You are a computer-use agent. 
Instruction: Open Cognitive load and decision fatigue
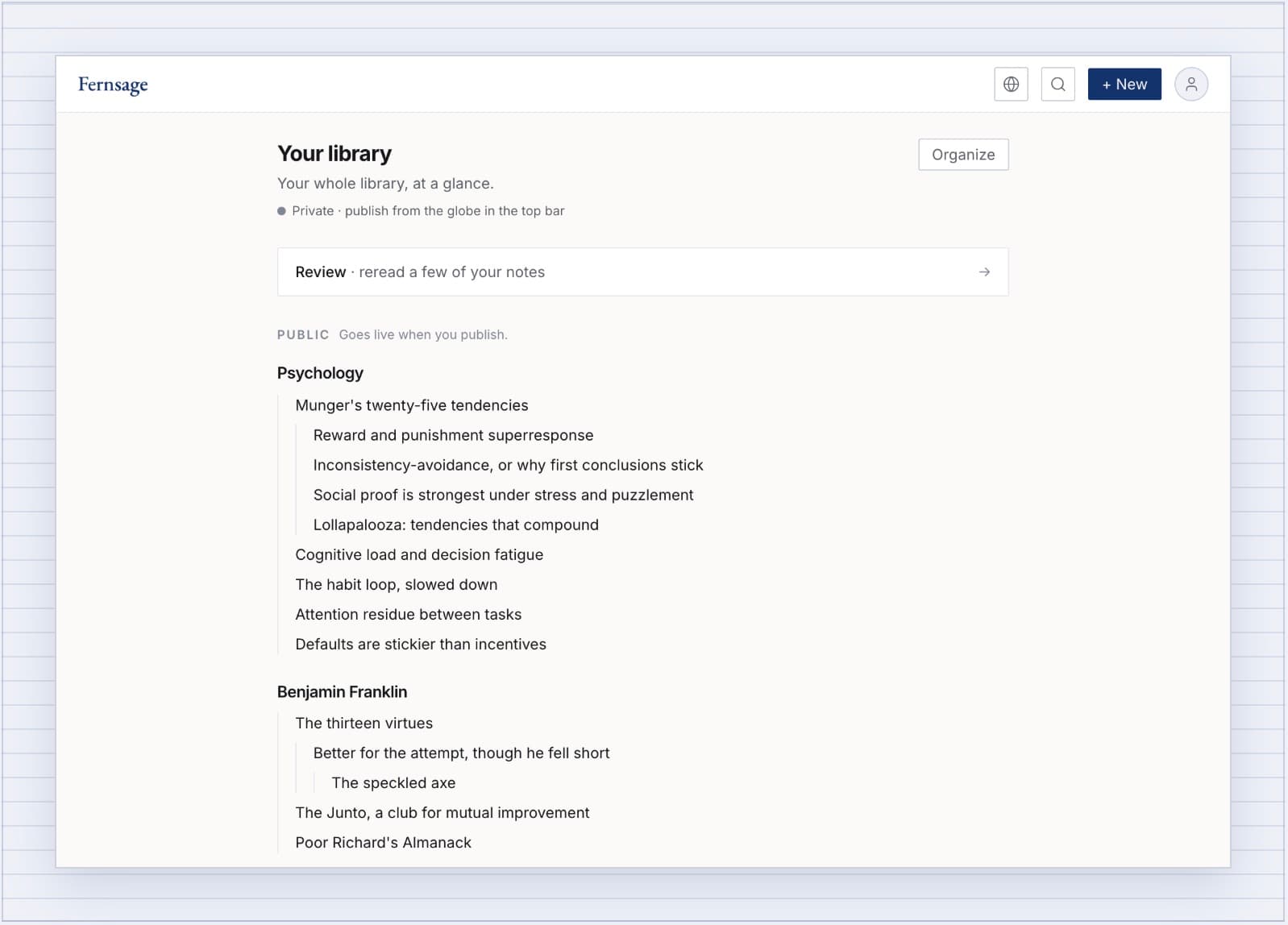[419, 554]
